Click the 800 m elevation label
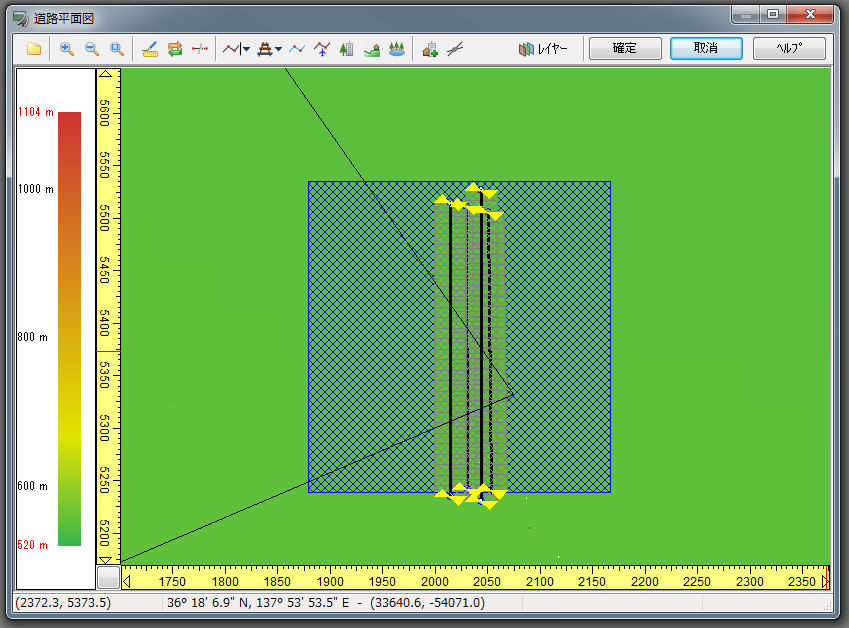Image resolution: width=849 pixels, height=628 pixels. (32, 337)
